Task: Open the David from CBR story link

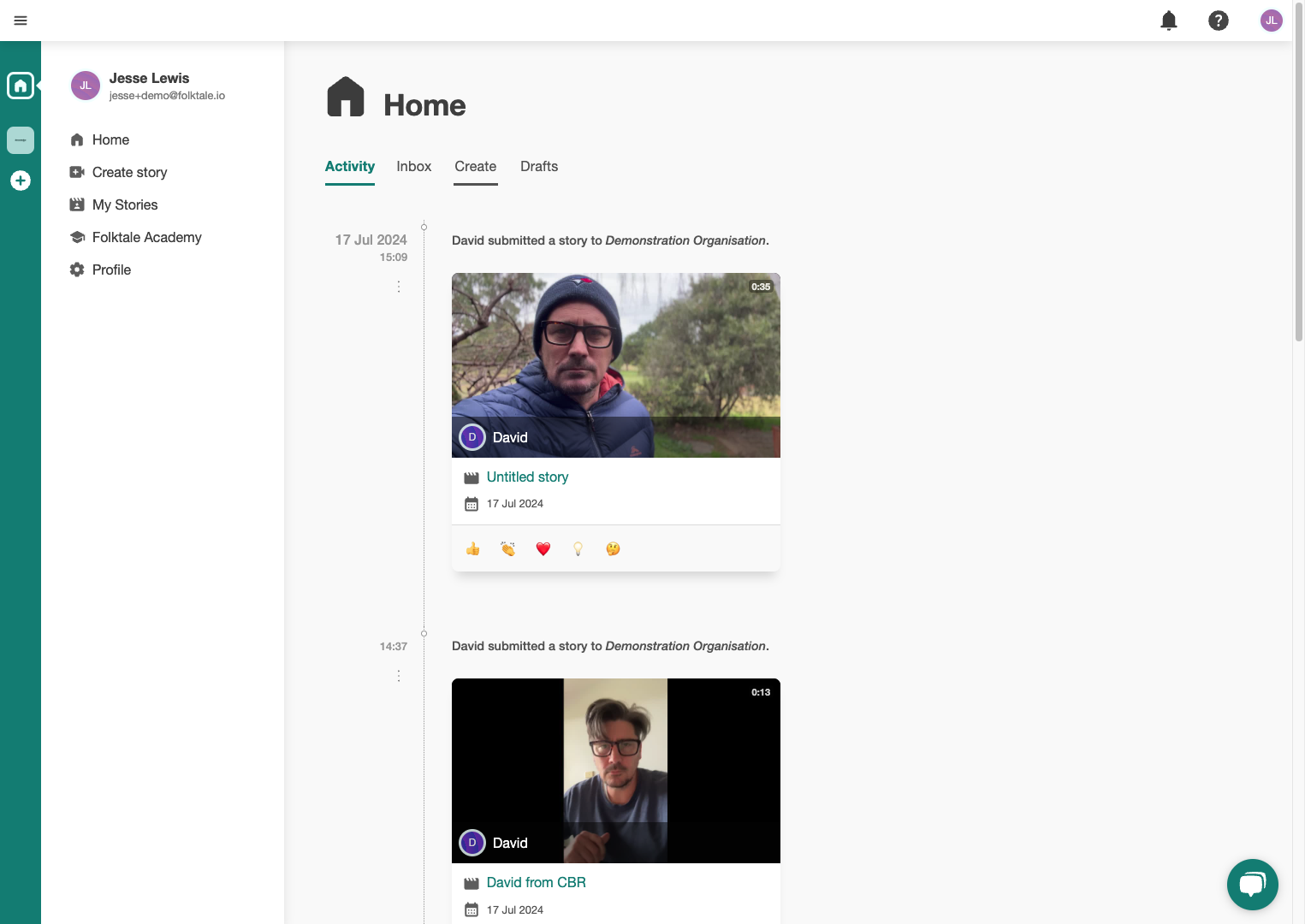Action: point(537,883)
